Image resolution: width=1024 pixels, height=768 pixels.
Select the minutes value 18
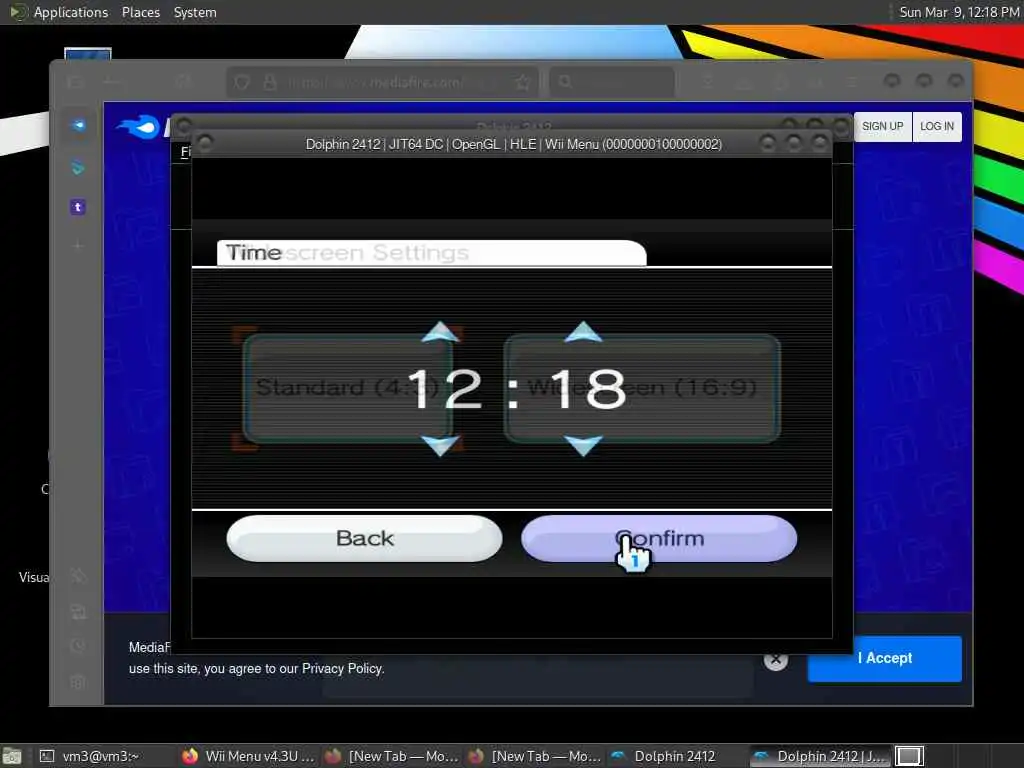[x=588, y=389]
